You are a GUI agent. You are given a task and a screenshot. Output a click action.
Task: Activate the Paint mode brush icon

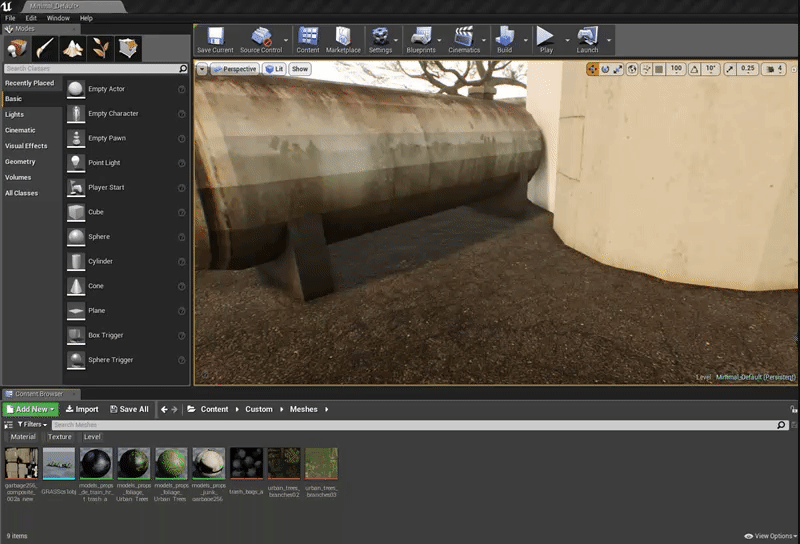tap(47, 48)
